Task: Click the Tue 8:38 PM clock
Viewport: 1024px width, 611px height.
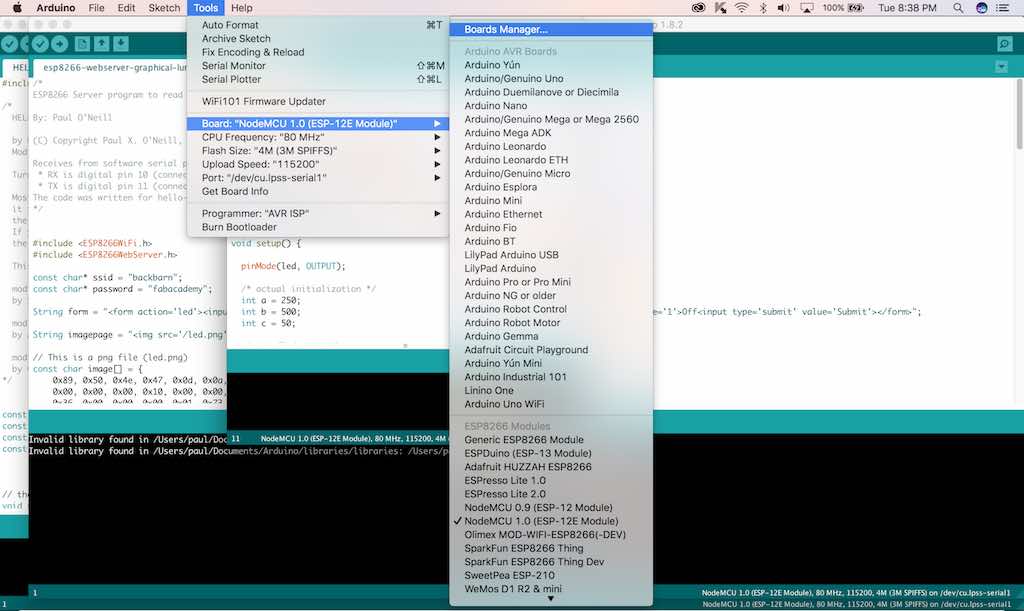Action: (x=907, y=8)
